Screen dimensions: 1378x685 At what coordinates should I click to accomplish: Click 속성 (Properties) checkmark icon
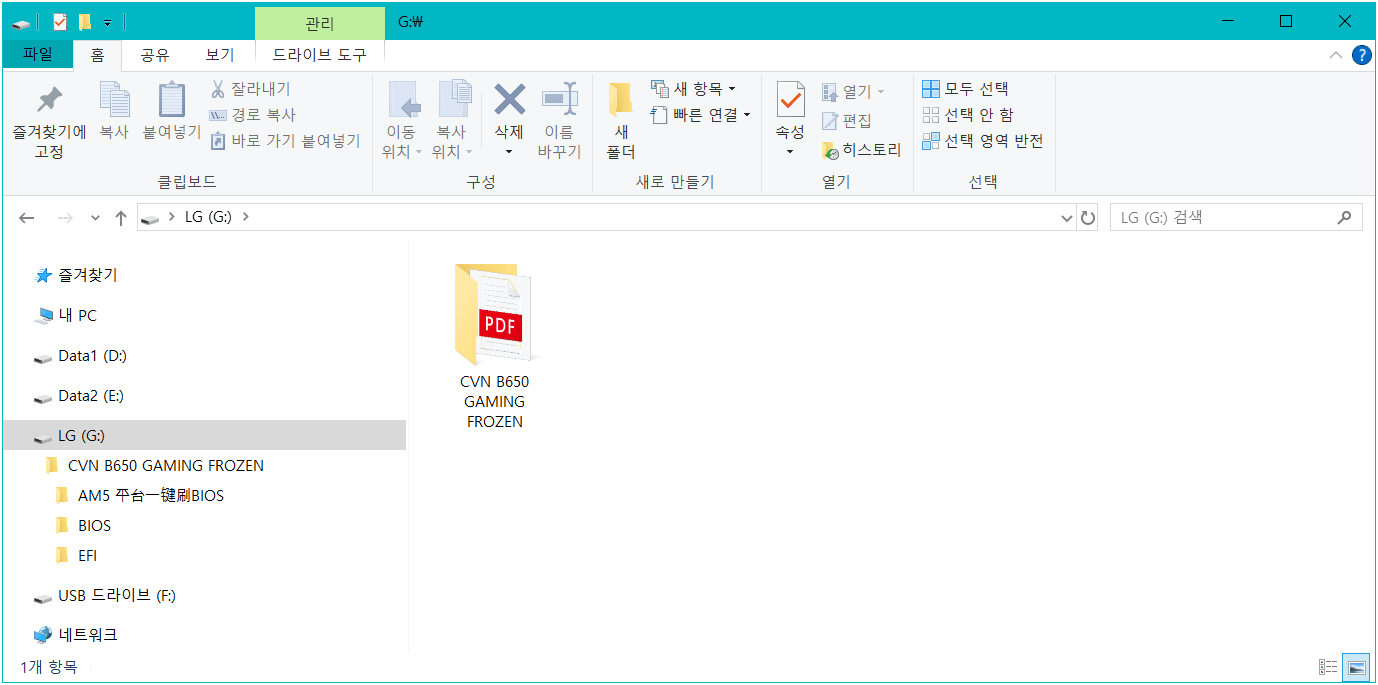790,100
